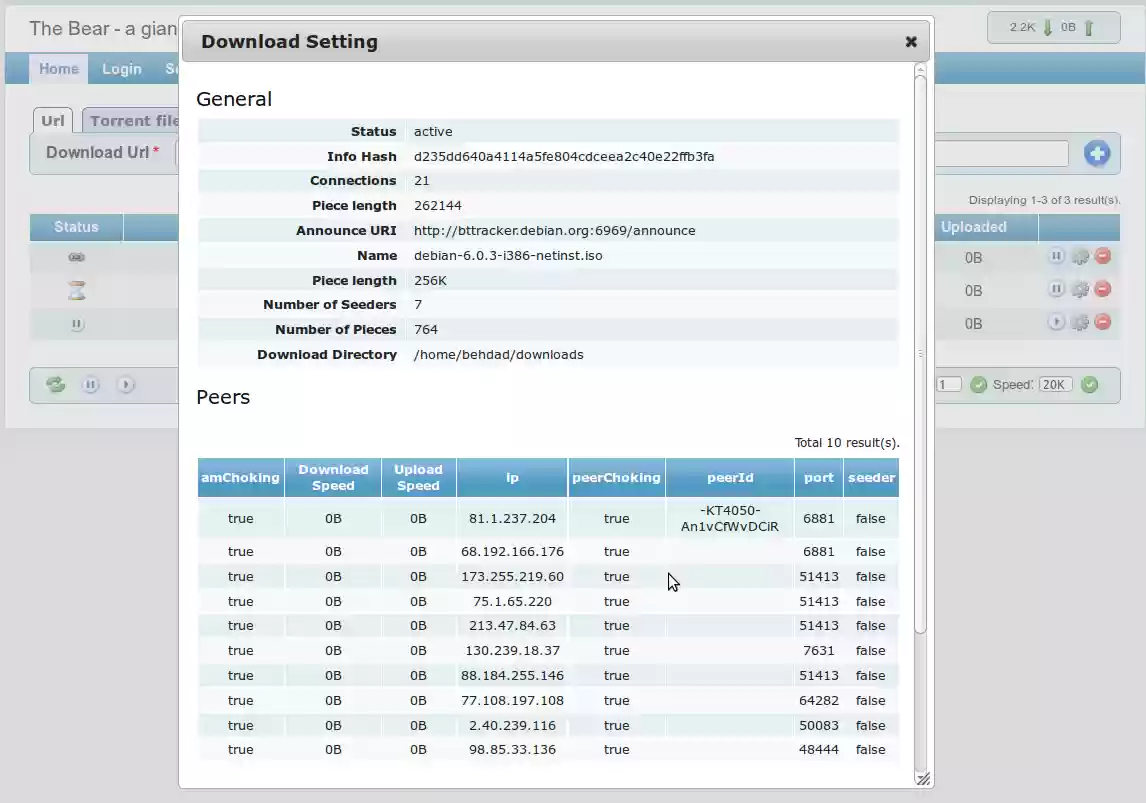Image resolution: width=1146 pixels, height=803 pixels.
Task: Click the Speed limit input showing 20K
Action: (1055, 384)
